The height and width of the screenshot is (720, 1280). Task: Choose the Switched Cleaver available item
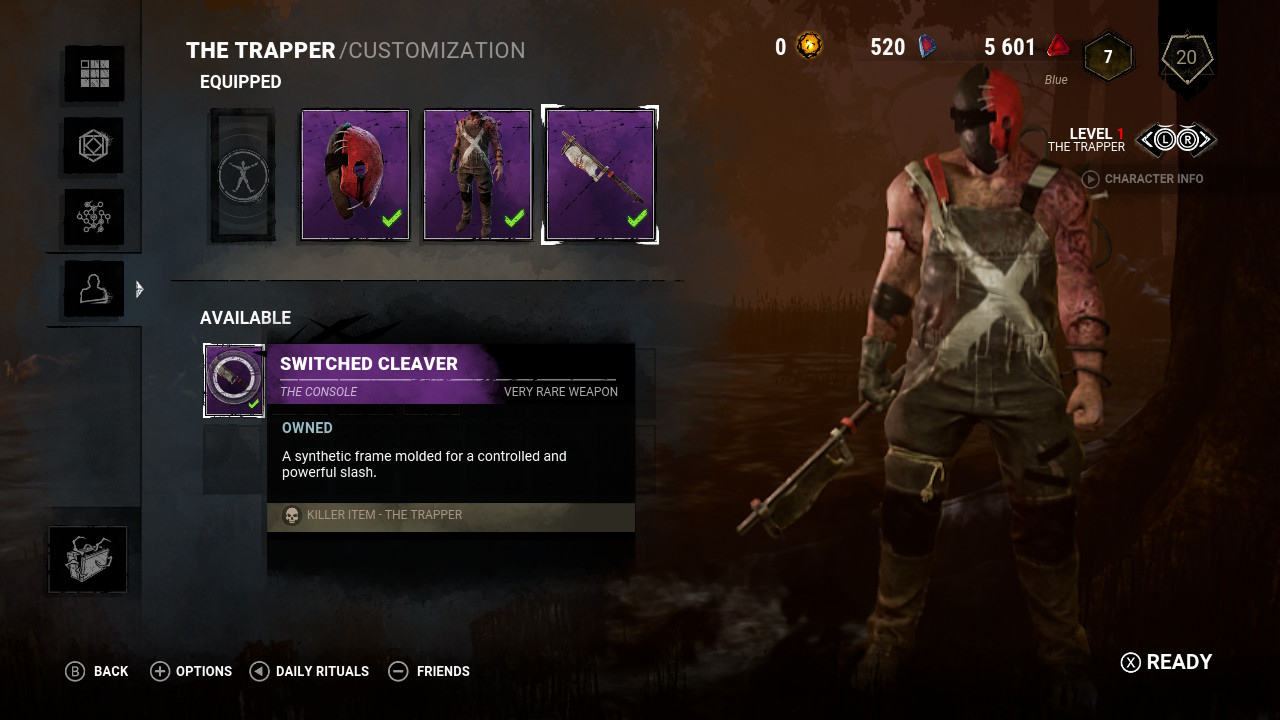234,380
